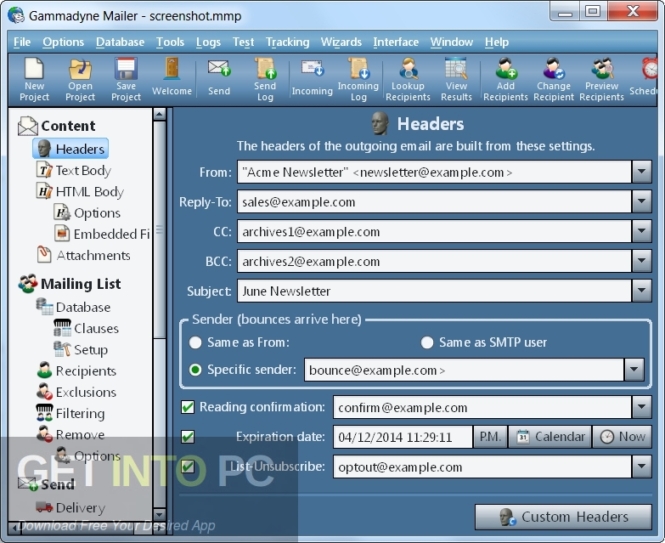Open Attachments in the sidebar
Viewport: 665px width, 543px height.
[84, 255]
